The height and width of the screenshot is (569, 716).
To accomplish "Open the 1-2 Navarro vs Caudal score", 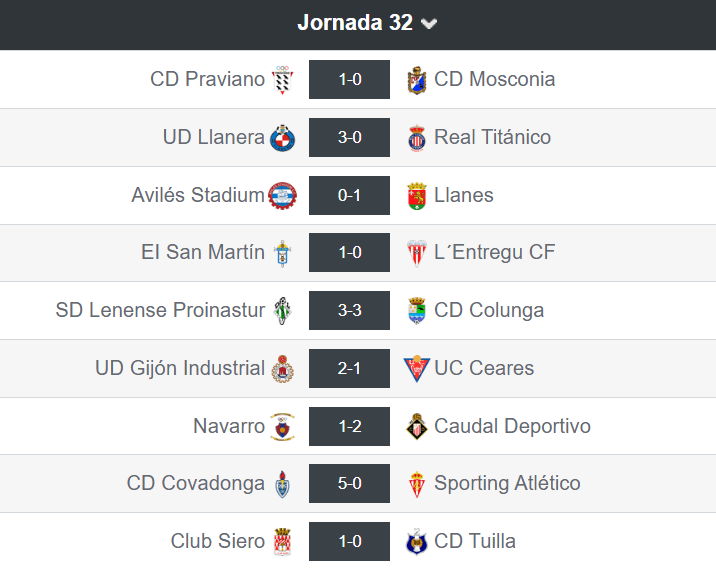I will (349, 426).
